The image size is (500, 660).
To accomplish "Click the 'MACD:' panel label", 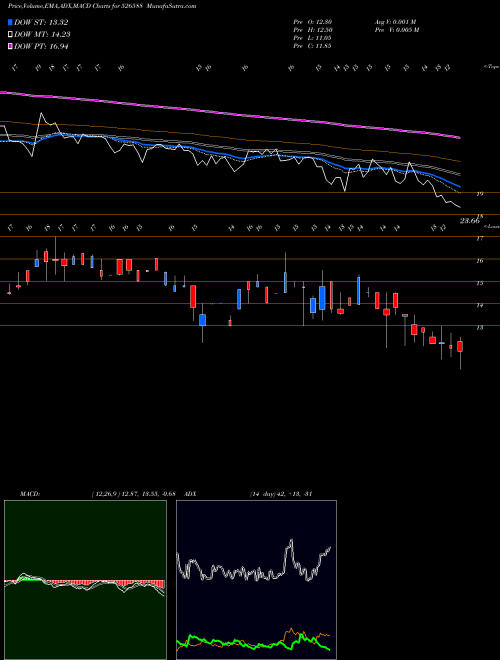I will [30, 493].
